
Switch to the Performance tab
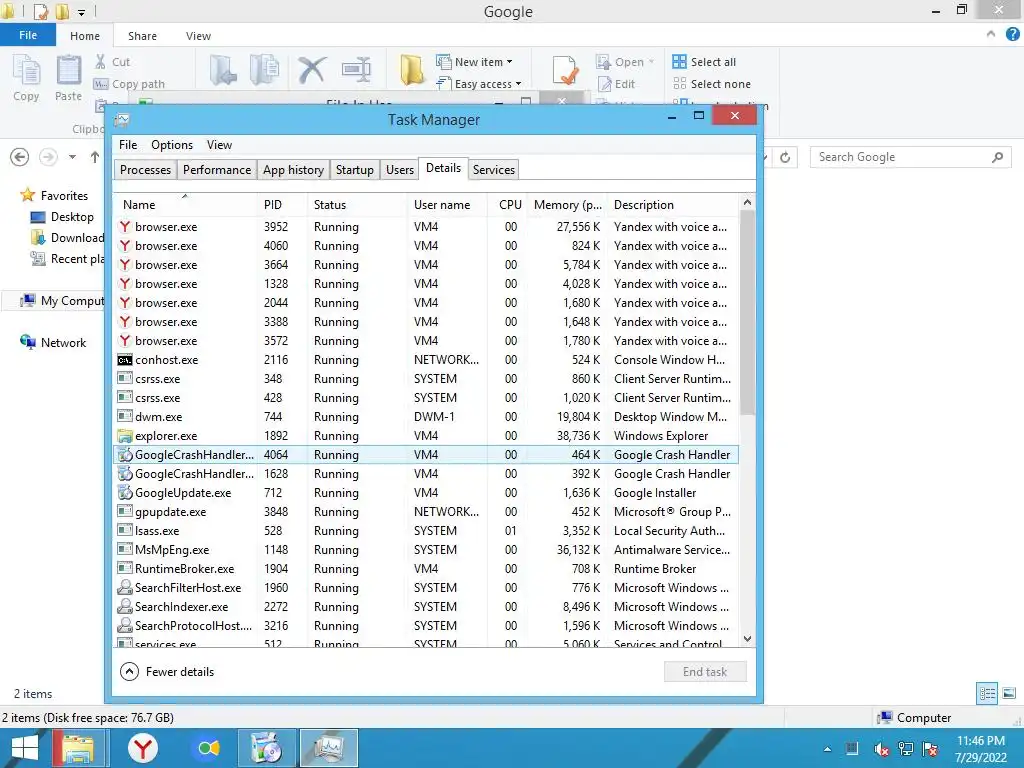coord(217,170)
